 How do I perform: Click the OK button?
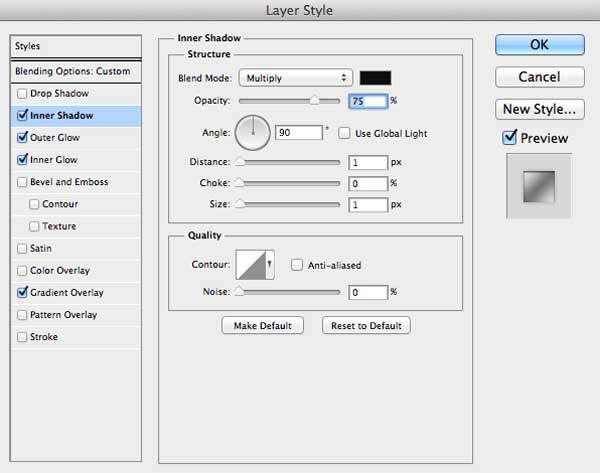[x=540, y=45]
